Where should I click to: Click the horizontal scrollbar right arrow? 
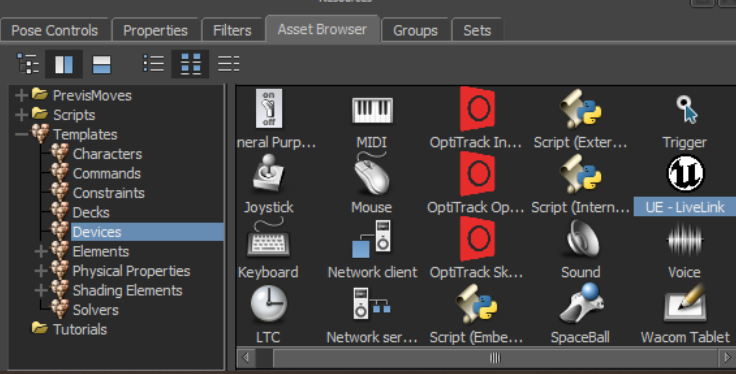(727, 358)
